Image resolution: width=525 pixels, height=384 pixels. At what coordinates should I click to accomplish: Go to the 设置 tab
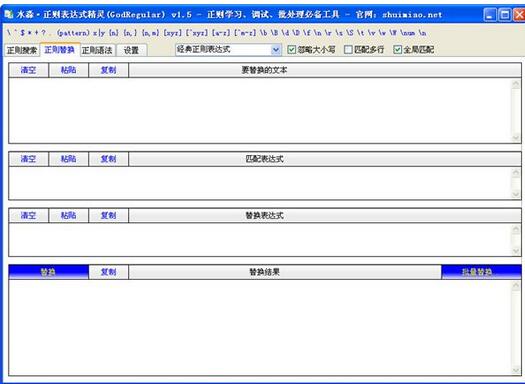(131, 50)
